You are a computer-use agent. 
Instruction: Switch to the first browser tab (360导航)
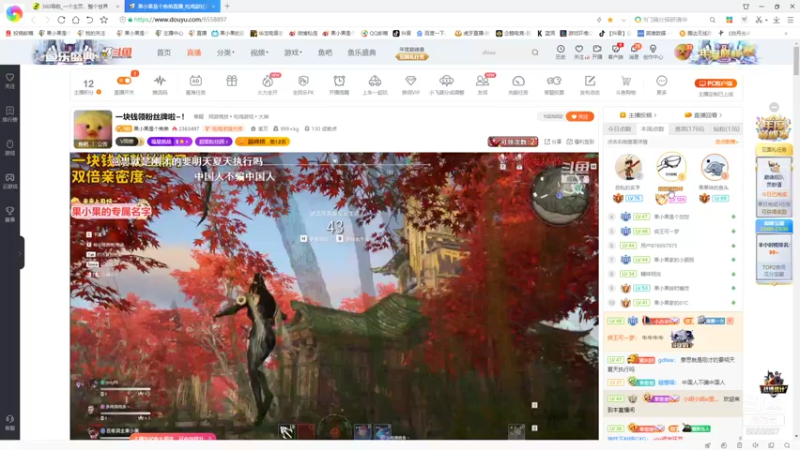(74, 6)
